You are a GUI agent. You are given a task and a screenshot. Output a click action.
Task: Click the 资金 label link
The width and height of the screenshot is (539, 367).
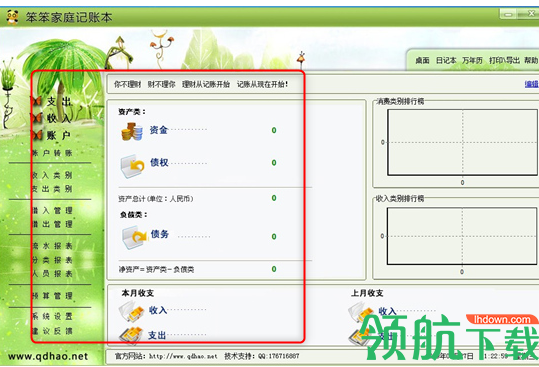pos(158,130)
